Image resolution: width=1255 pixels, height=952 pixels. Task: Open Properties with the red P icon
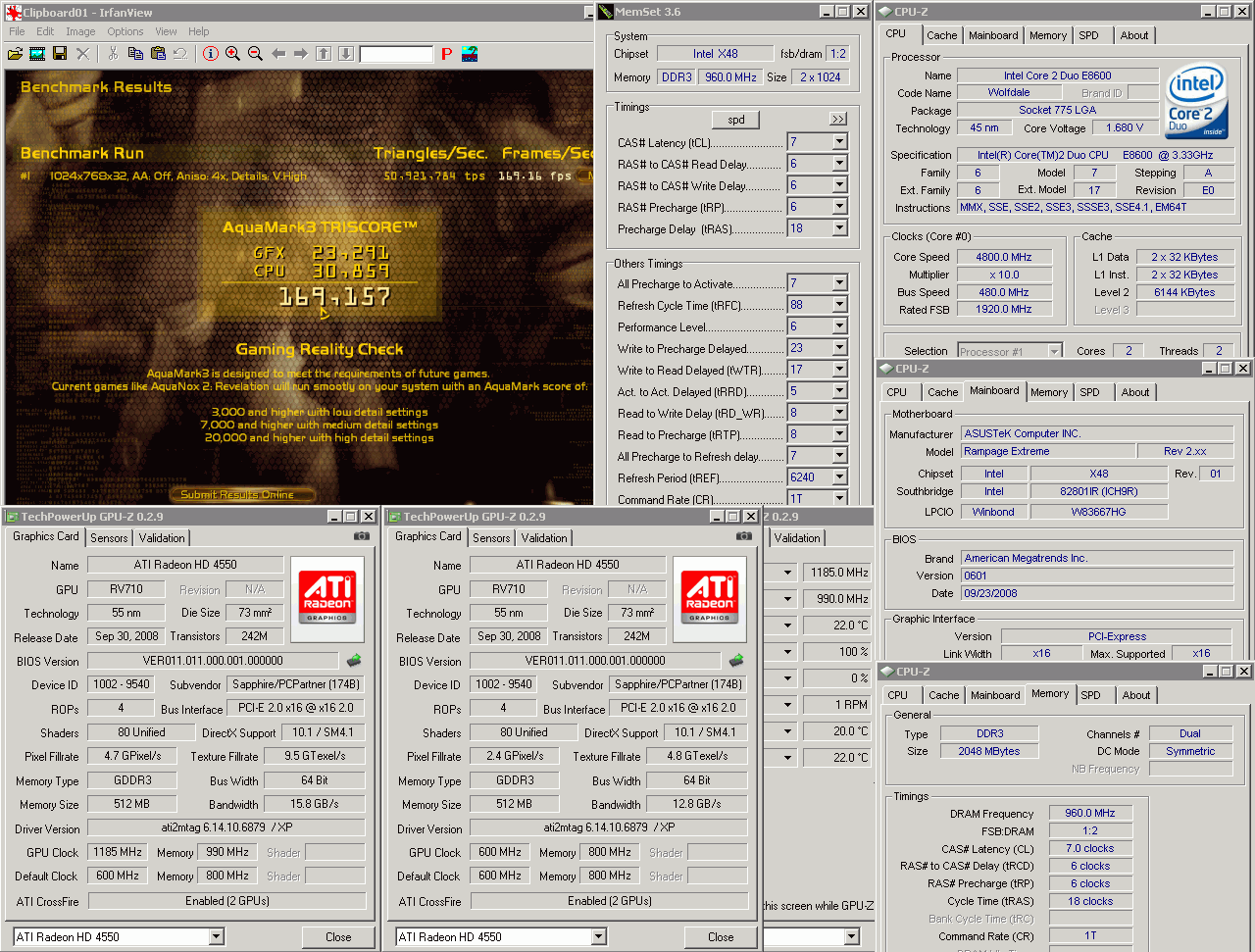446,54
